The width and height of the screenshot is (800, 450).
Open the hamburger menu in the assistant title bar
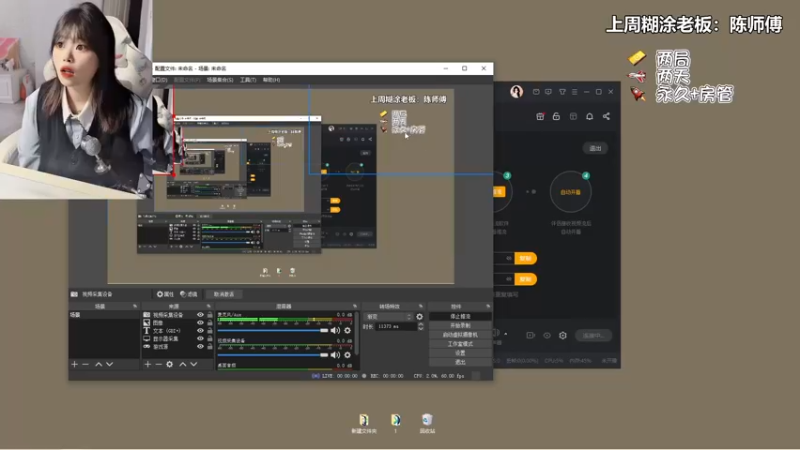coord(574,92)
